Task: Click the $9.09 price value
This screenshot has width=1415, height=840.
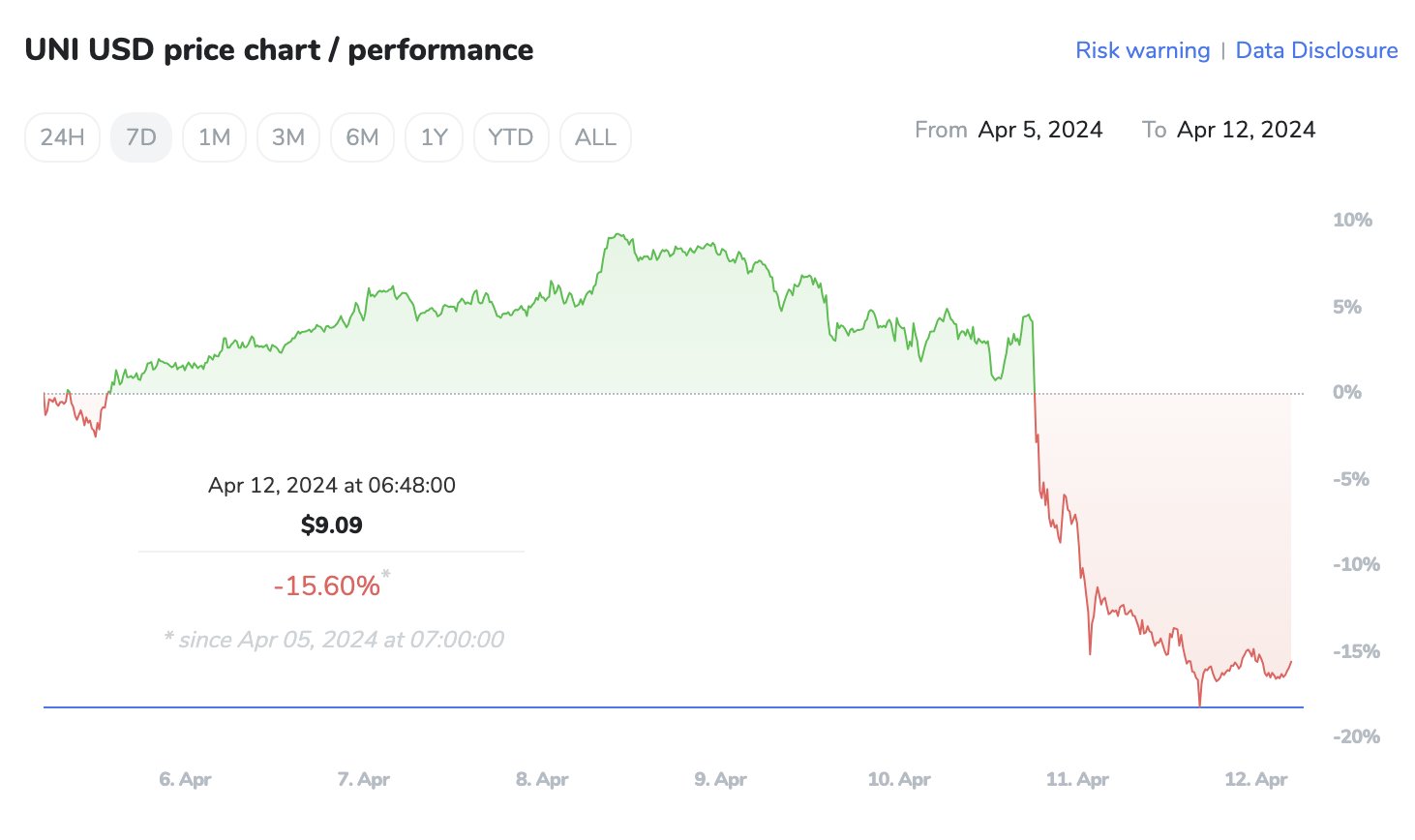Action: pos(331,525)
